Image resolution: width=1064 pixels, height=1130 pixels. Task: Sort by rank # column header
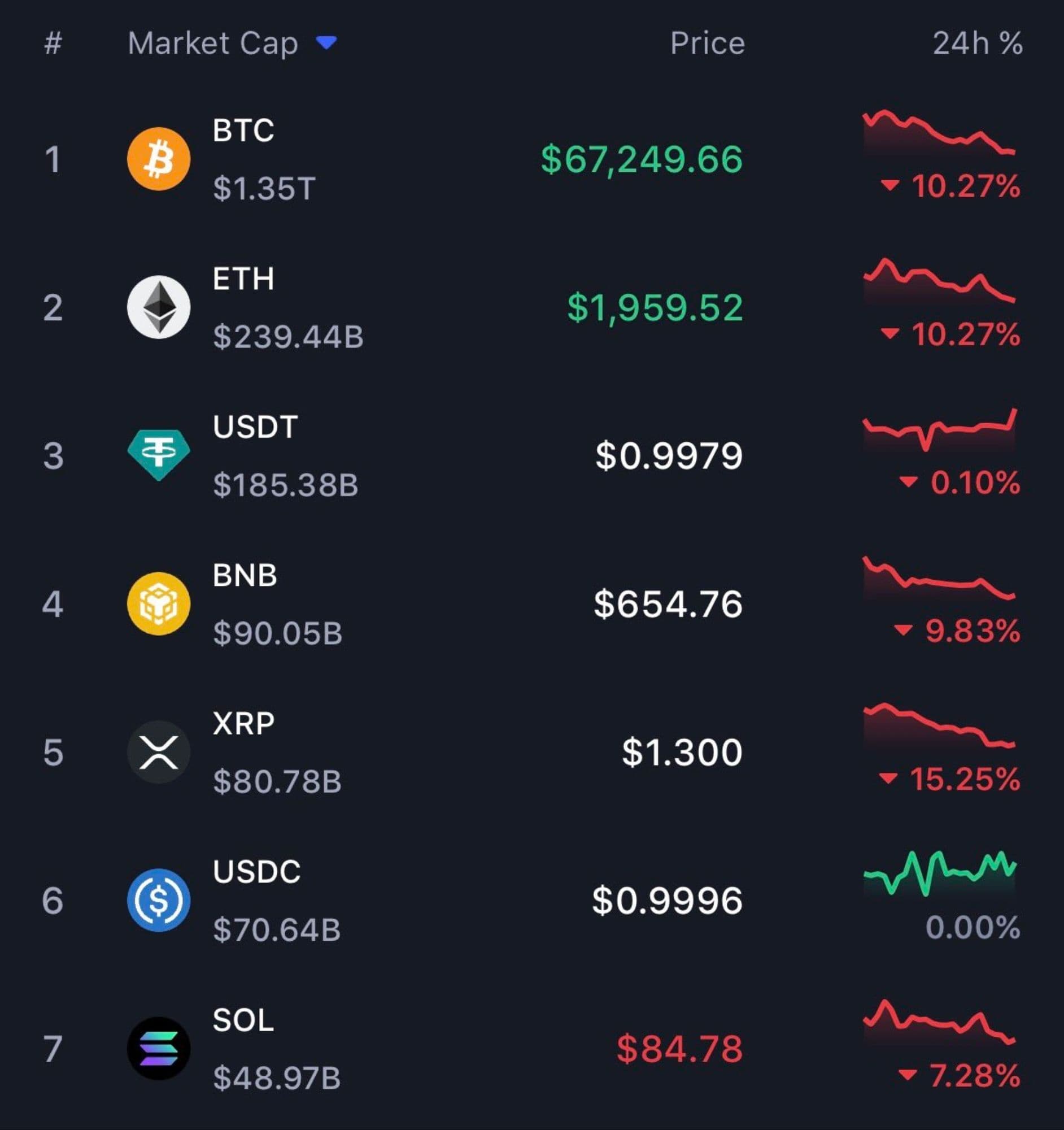53,43
